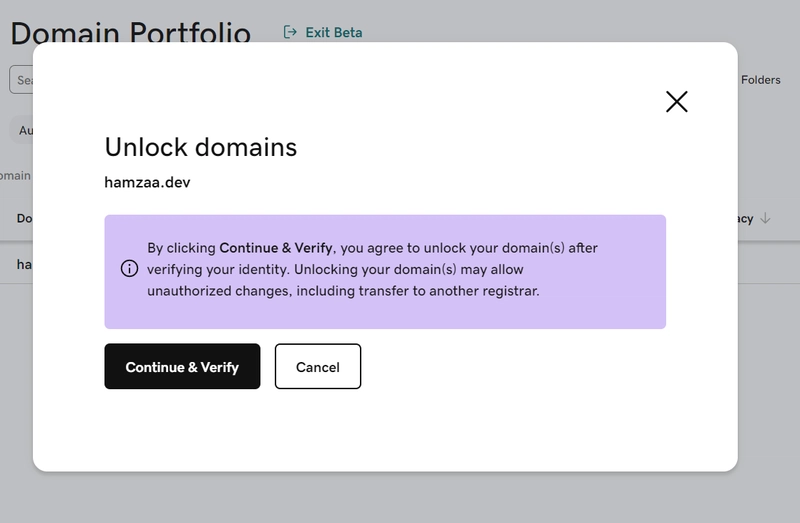
Task: Cancel the unlock domains request
Action: coord(318,366)
